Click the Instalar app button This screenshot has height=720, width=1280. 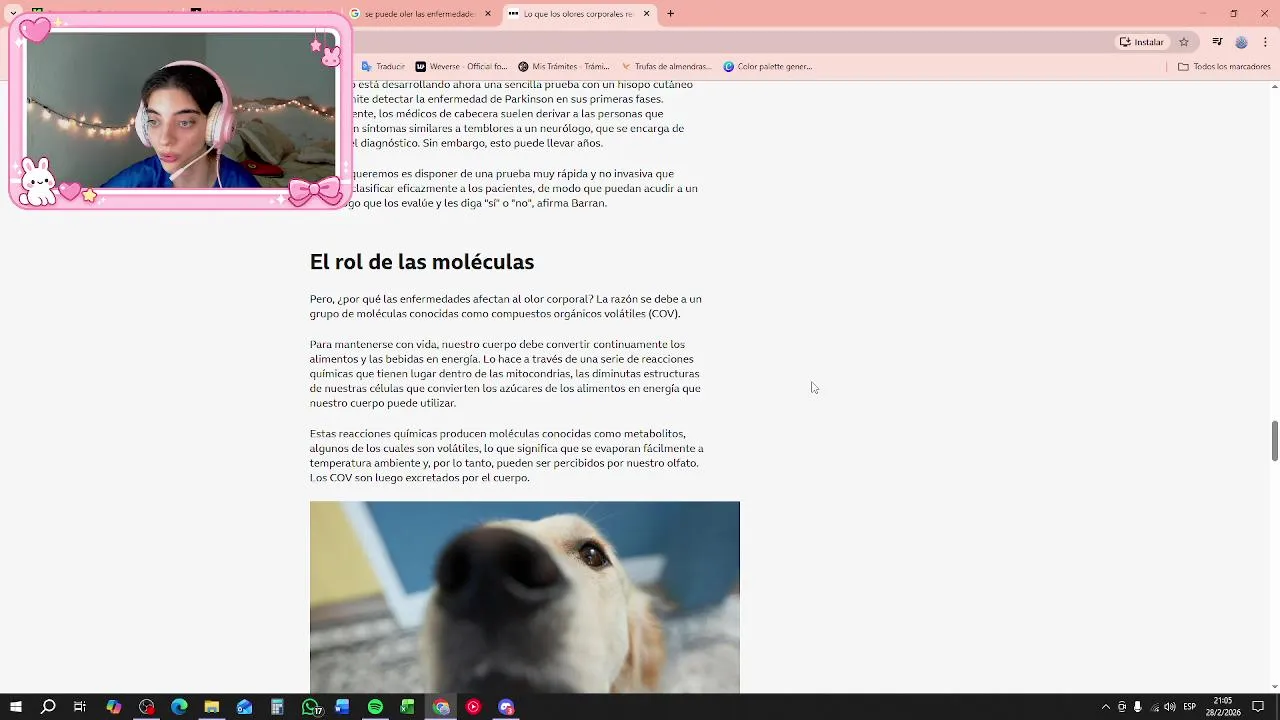(1142, 42)
